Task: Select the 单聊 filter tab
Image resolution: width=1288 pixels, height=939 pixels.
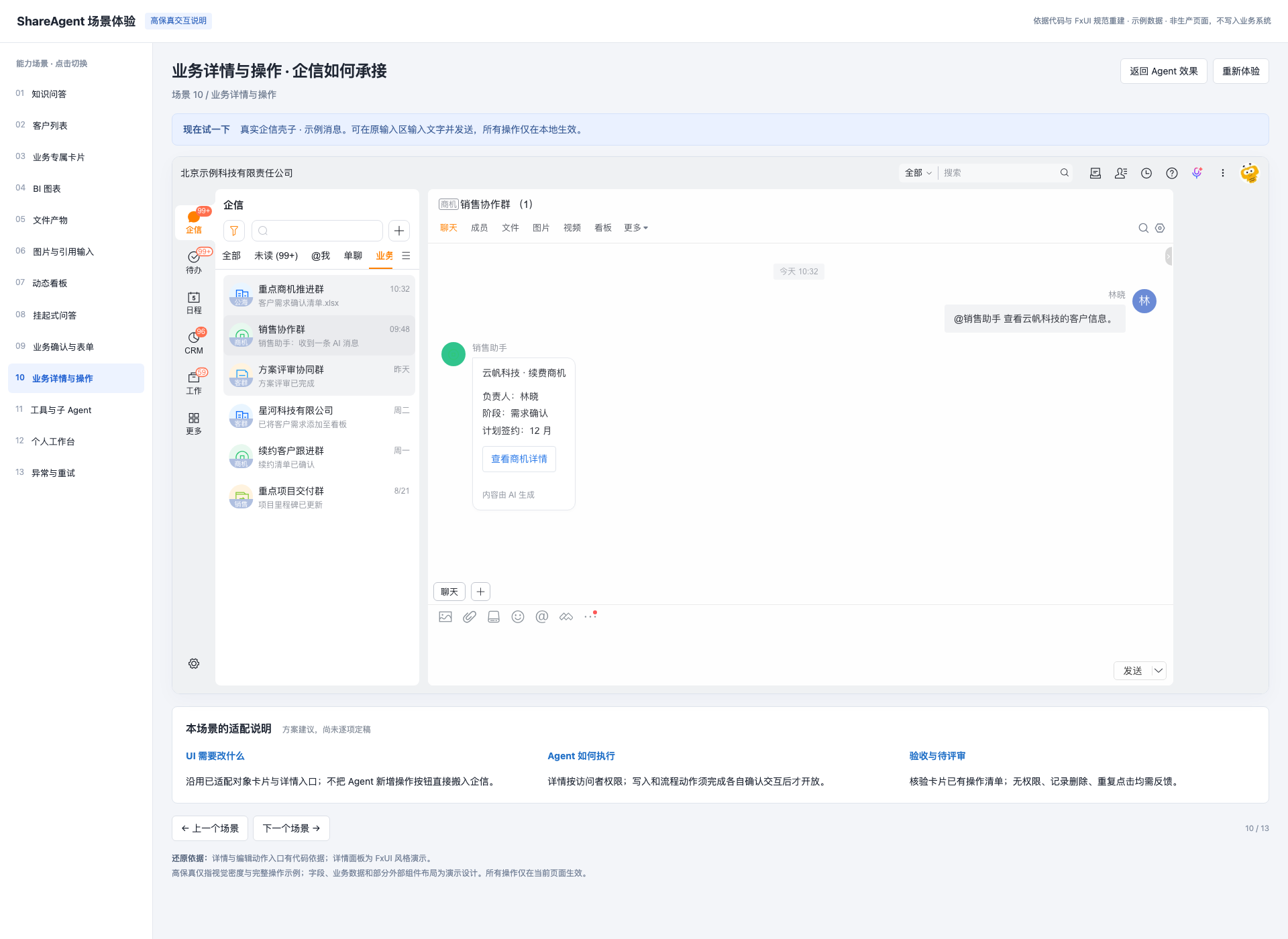Action: 353,256
